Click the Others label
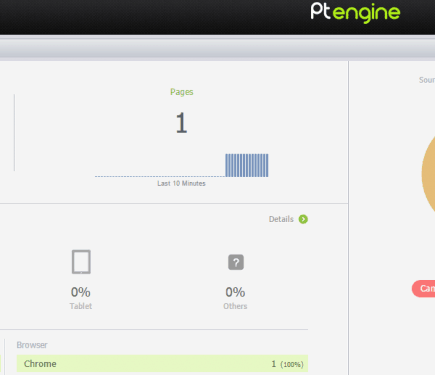The image size is (435, 375). [235, 306]
